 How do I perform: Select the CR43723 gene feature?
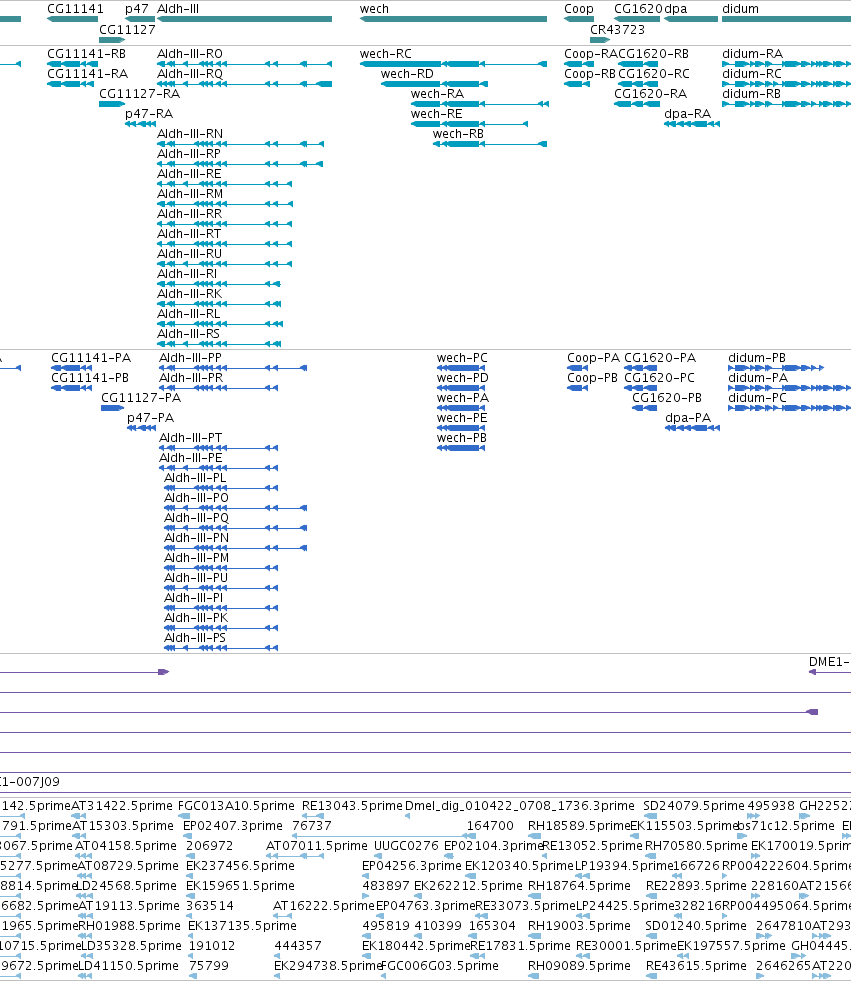[x=600, y=40]
